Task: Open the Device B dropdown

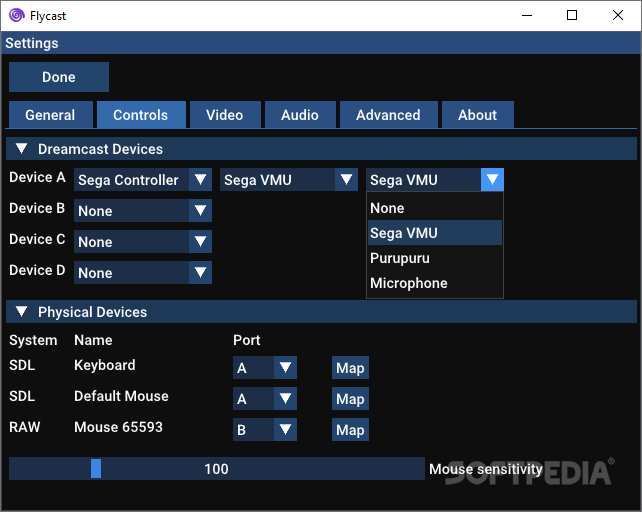Action: click(143, 211)
